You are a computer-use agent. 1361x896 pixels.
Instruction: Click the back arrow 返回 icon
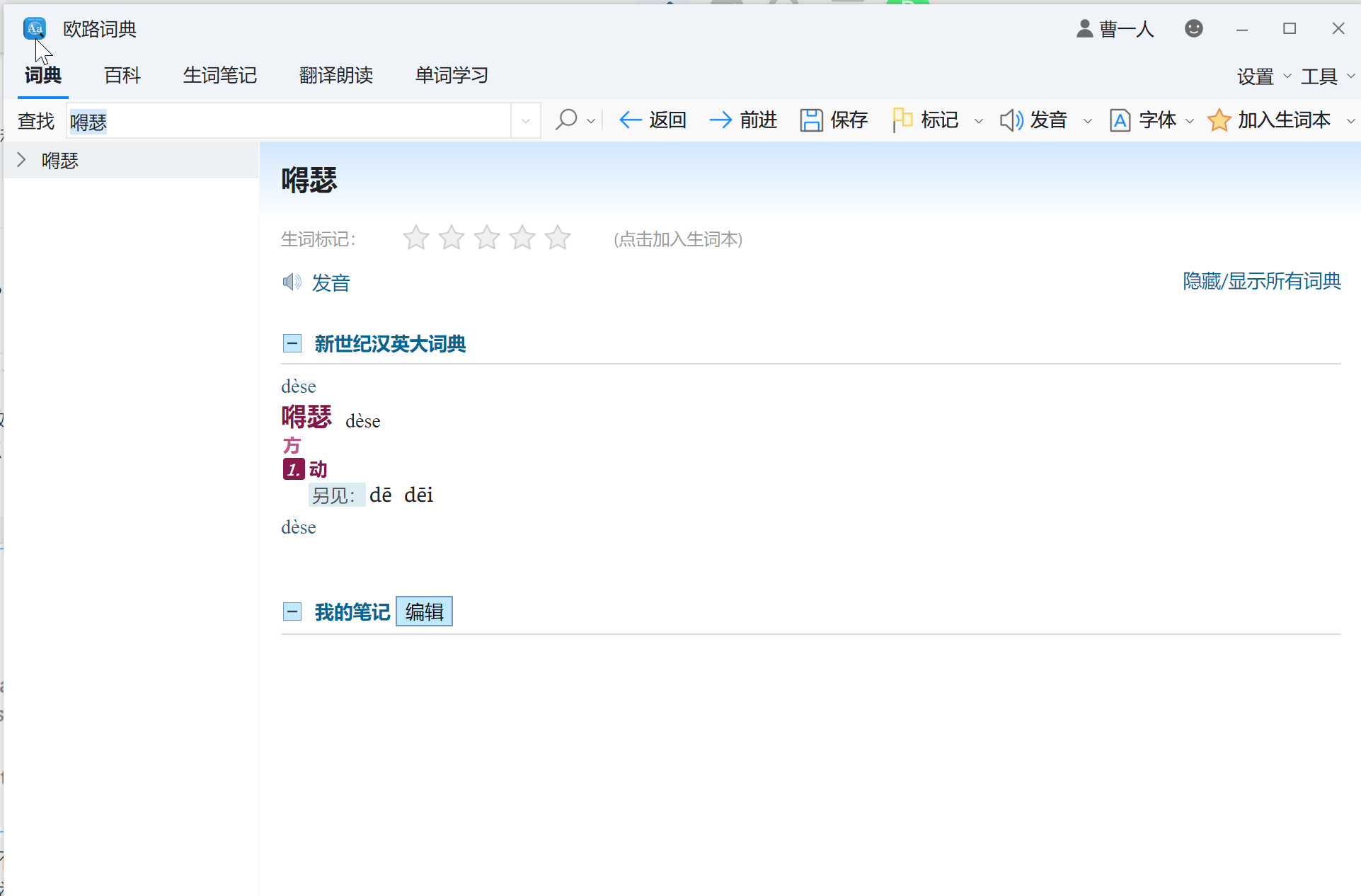click(630, 120)
